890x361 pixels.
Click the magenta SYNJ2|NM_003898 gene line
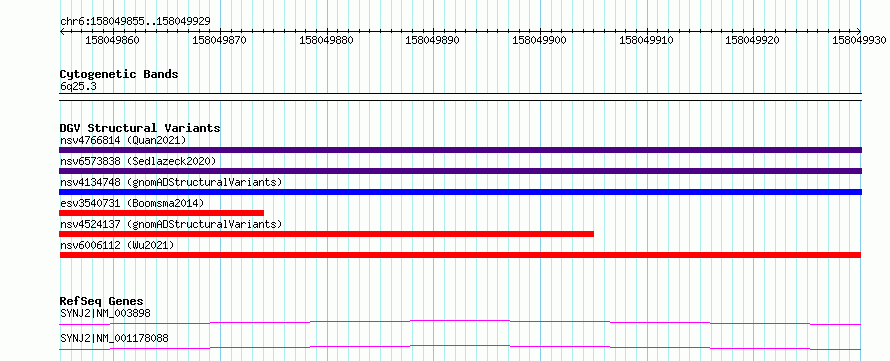point(460,323)
